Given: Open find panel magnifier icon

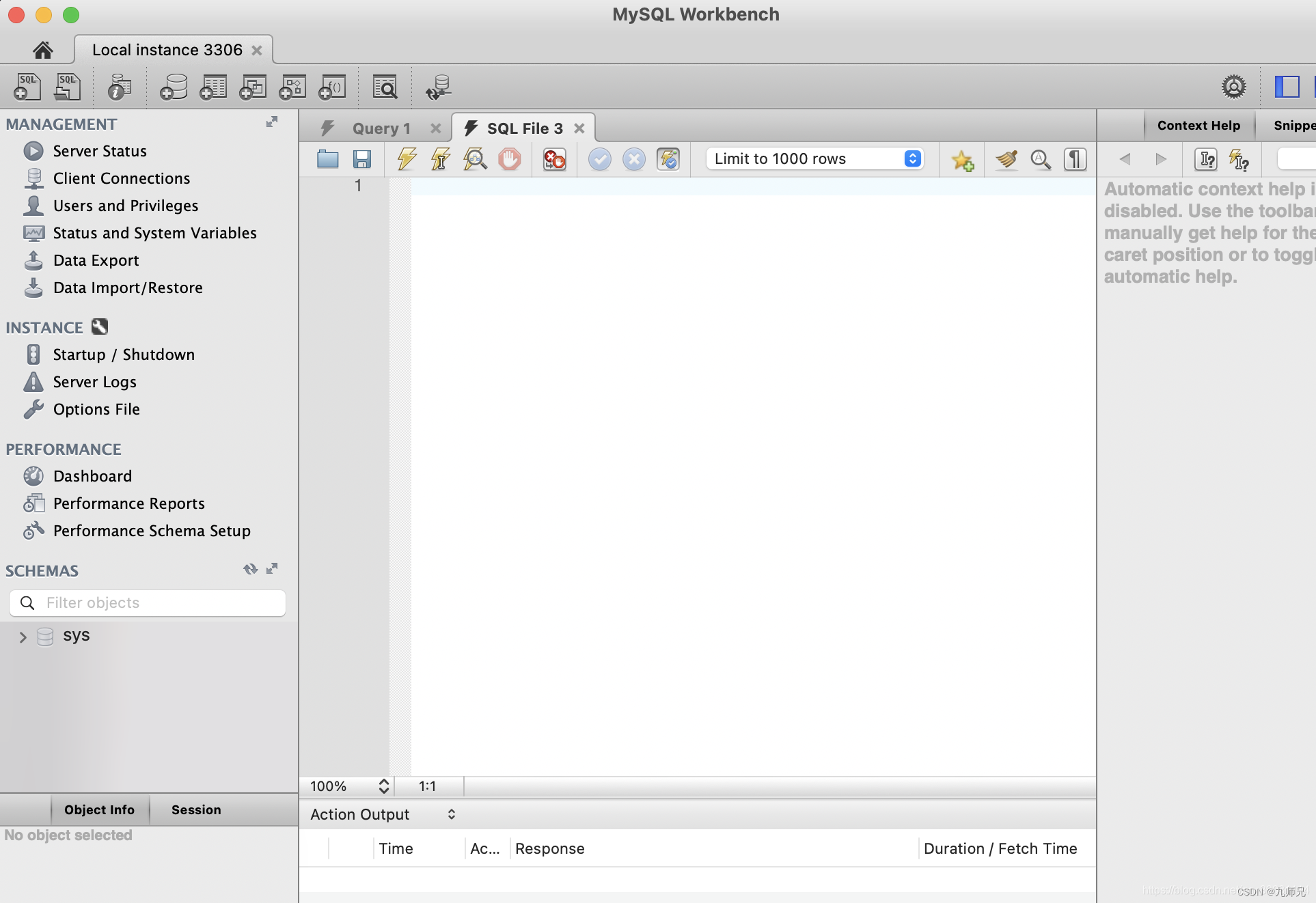Looking at the screenshot, I should coord(1041,159).
